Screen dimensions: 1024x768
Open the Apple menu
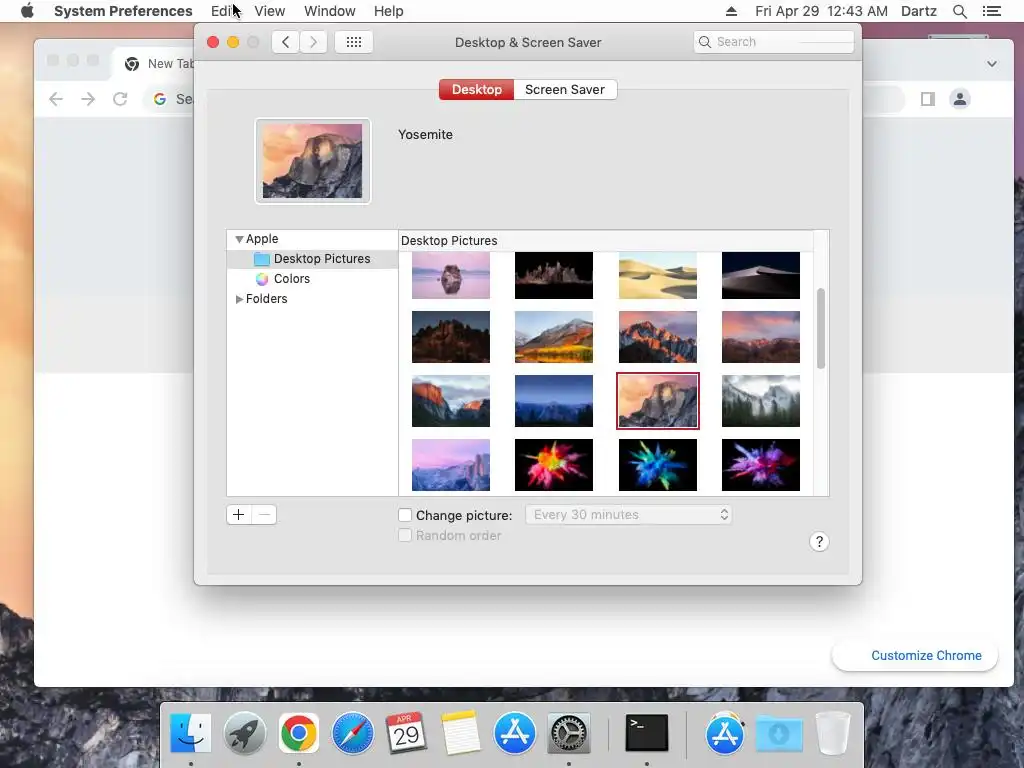tap(27, 11)
